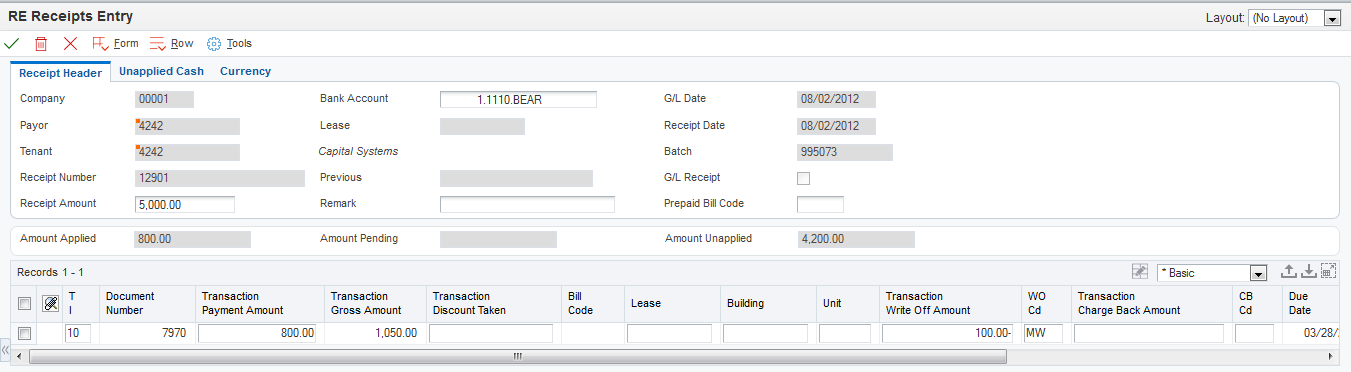
Task: Click the red Cancel X icon
Action: click(x=70, y=44)
